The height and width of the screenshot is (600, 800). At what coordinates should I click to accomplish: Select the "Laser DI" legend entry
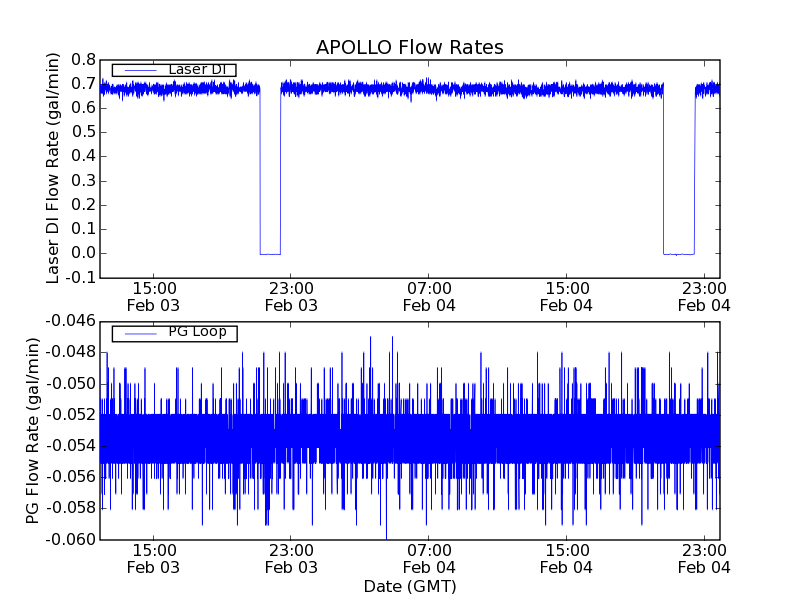[x=174, y=69]
